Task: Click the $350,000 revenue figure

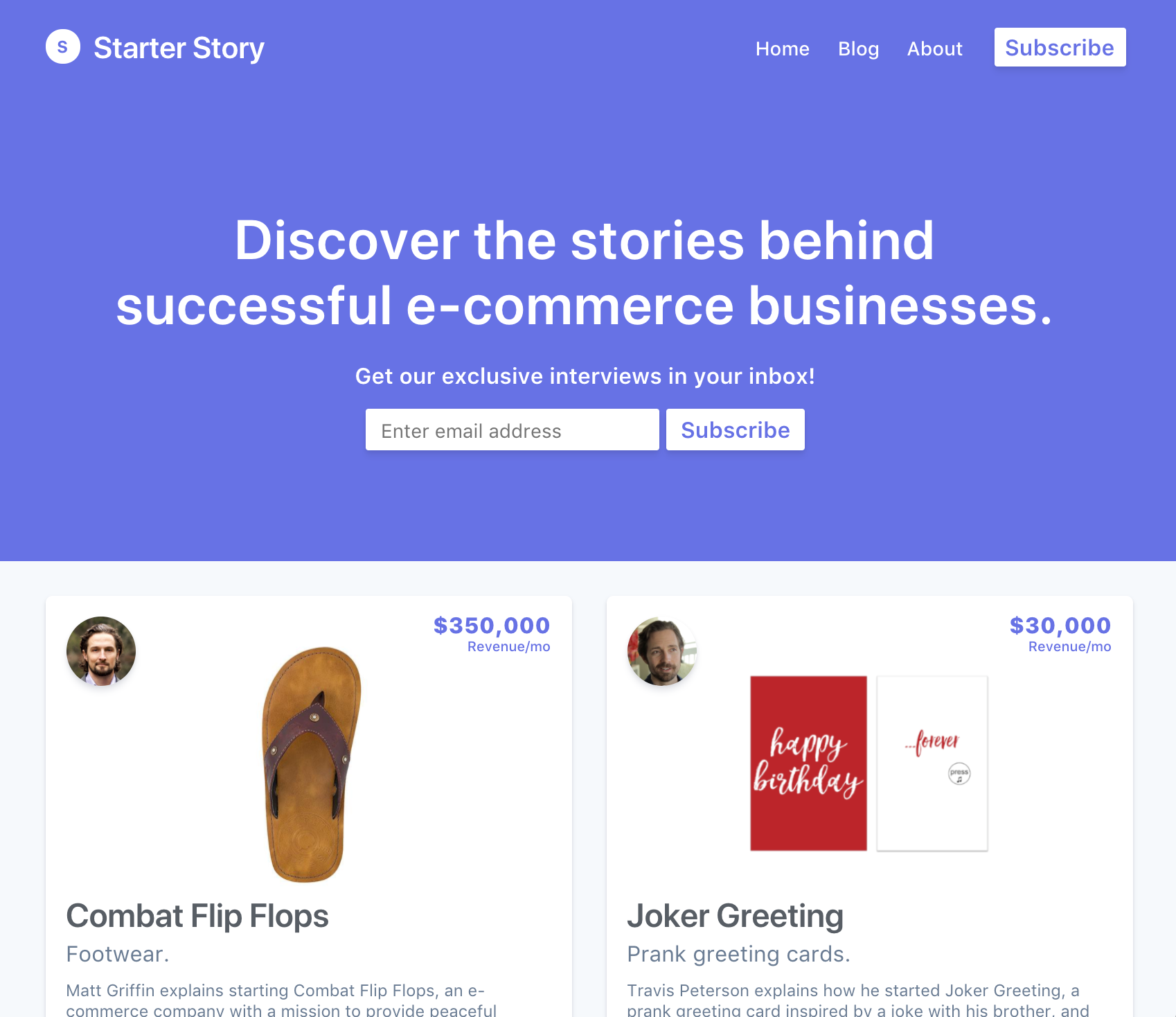Action: pyautogui.click(x=492, y=625)
